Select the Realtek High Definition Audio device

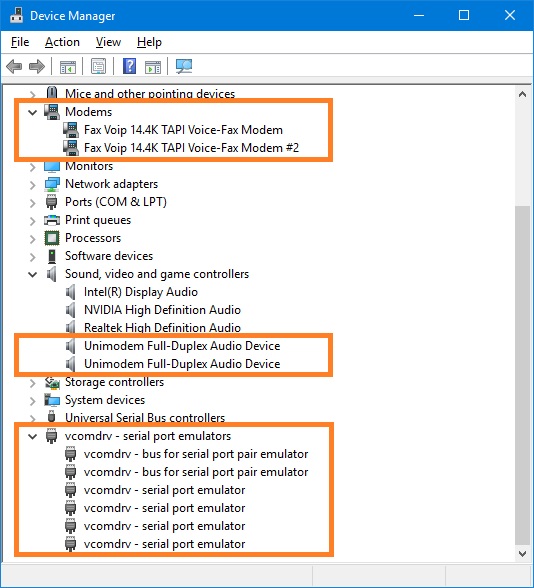coord(162,328)
